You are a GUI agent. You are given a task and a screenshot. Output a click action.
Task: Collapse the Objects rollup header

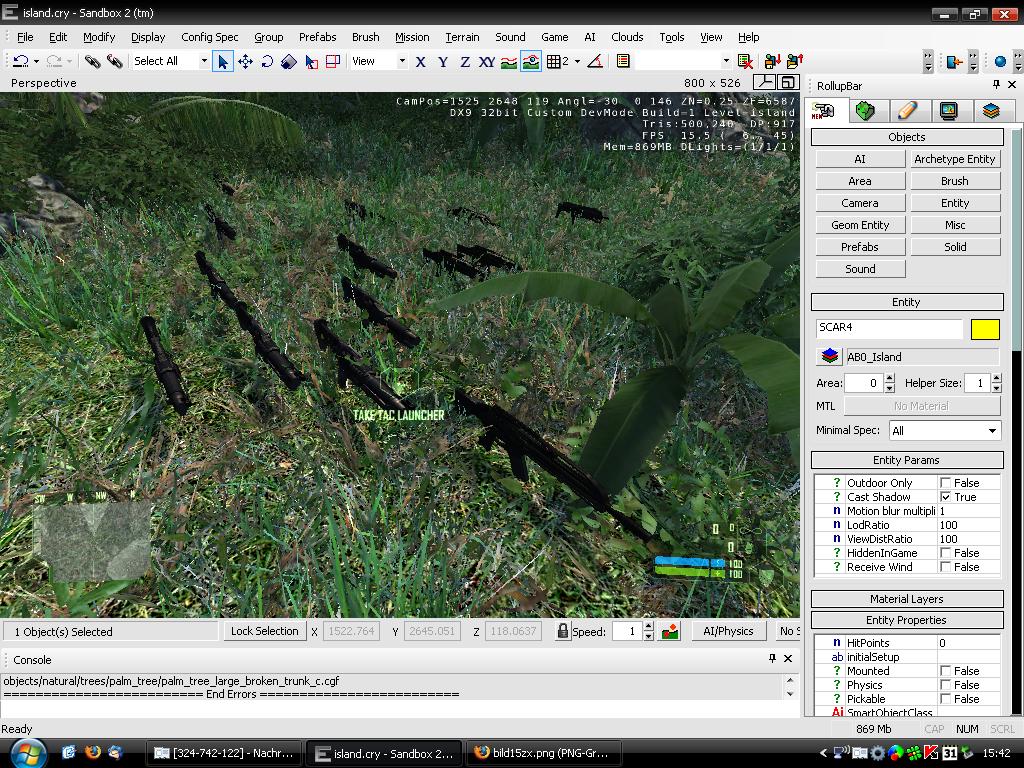(x=906, y=137)
